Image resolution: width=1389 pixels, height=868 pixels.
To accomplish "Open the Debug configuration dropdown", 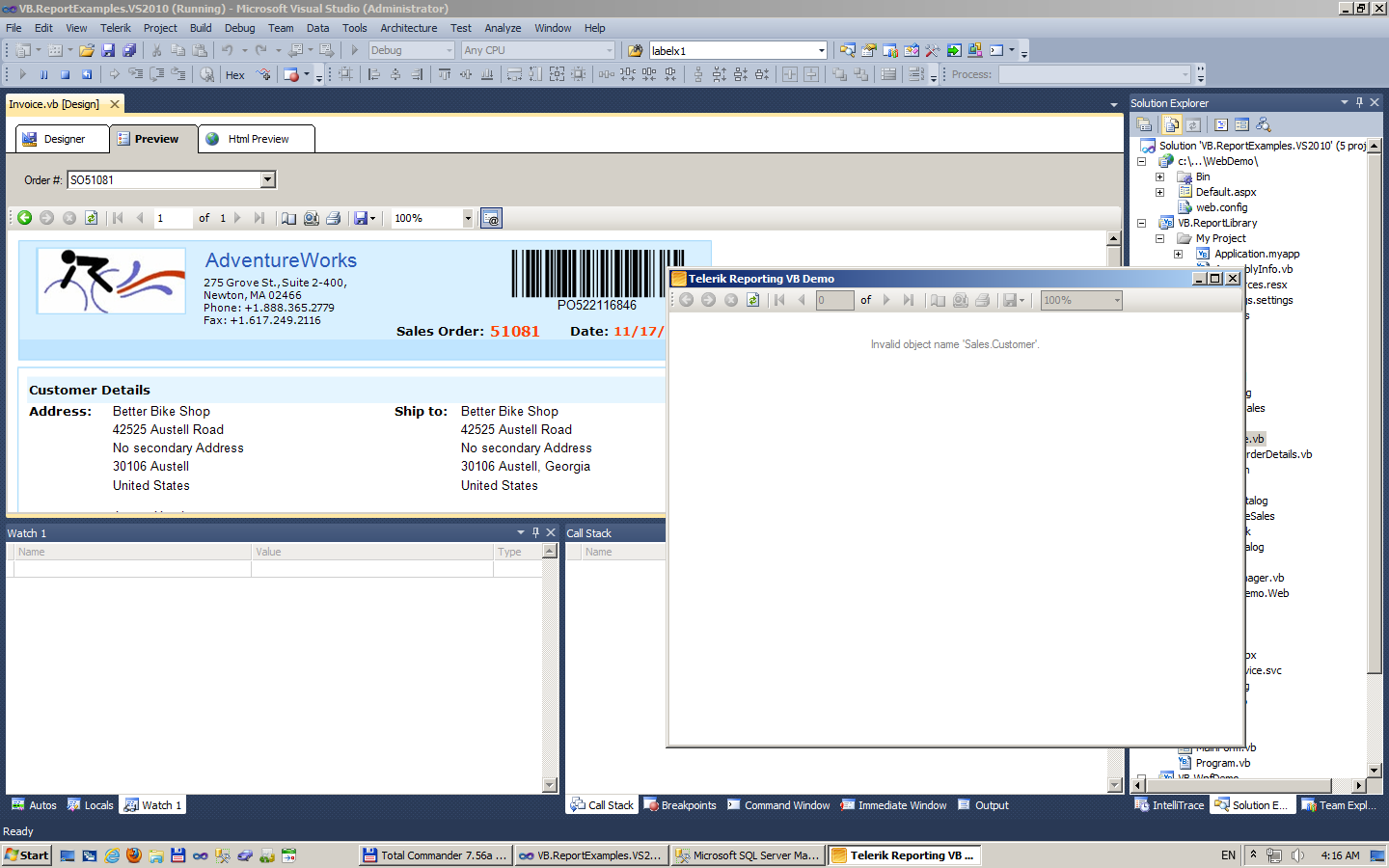I will pyautogui.click(x=449, y=50).
